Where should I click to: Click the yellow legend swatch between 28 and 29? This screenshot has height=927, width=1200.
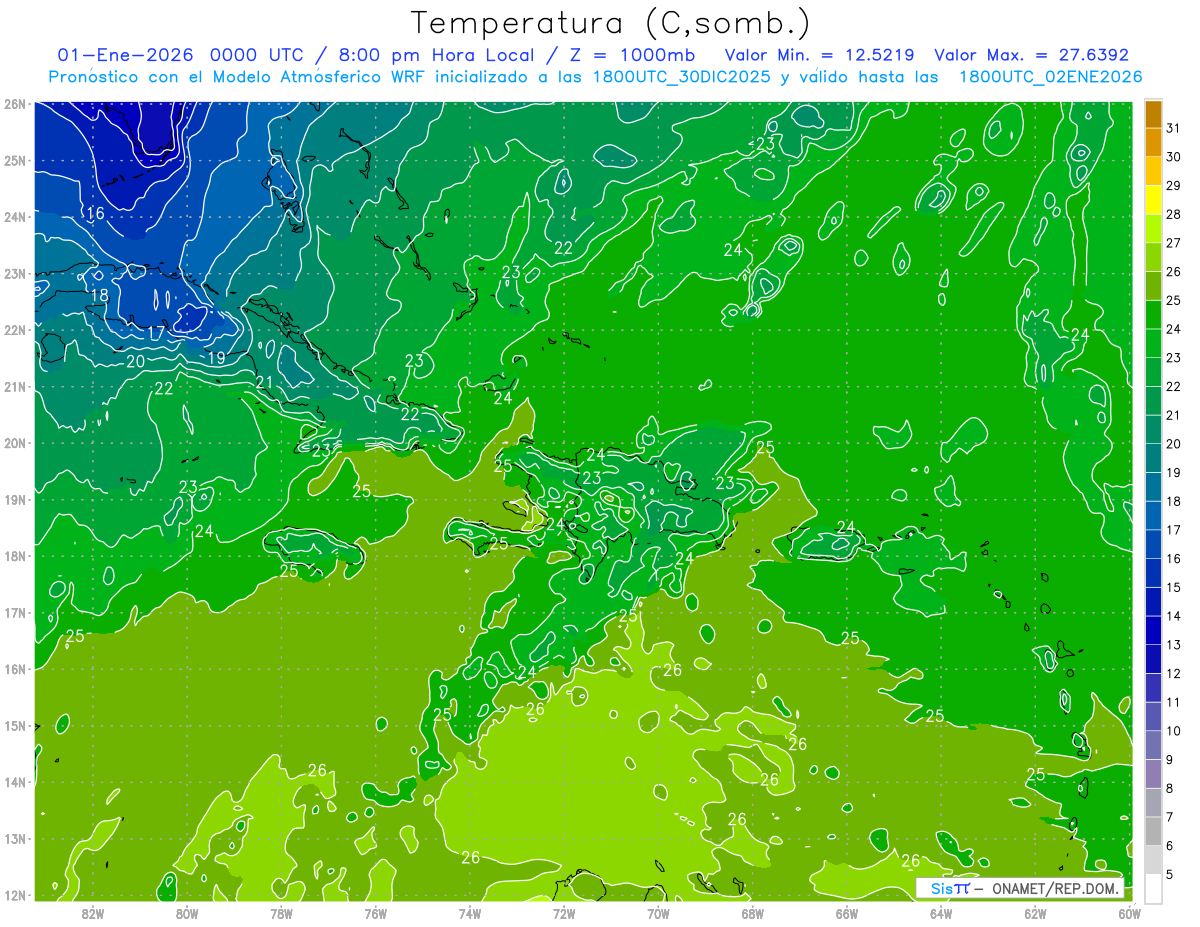1153,200
